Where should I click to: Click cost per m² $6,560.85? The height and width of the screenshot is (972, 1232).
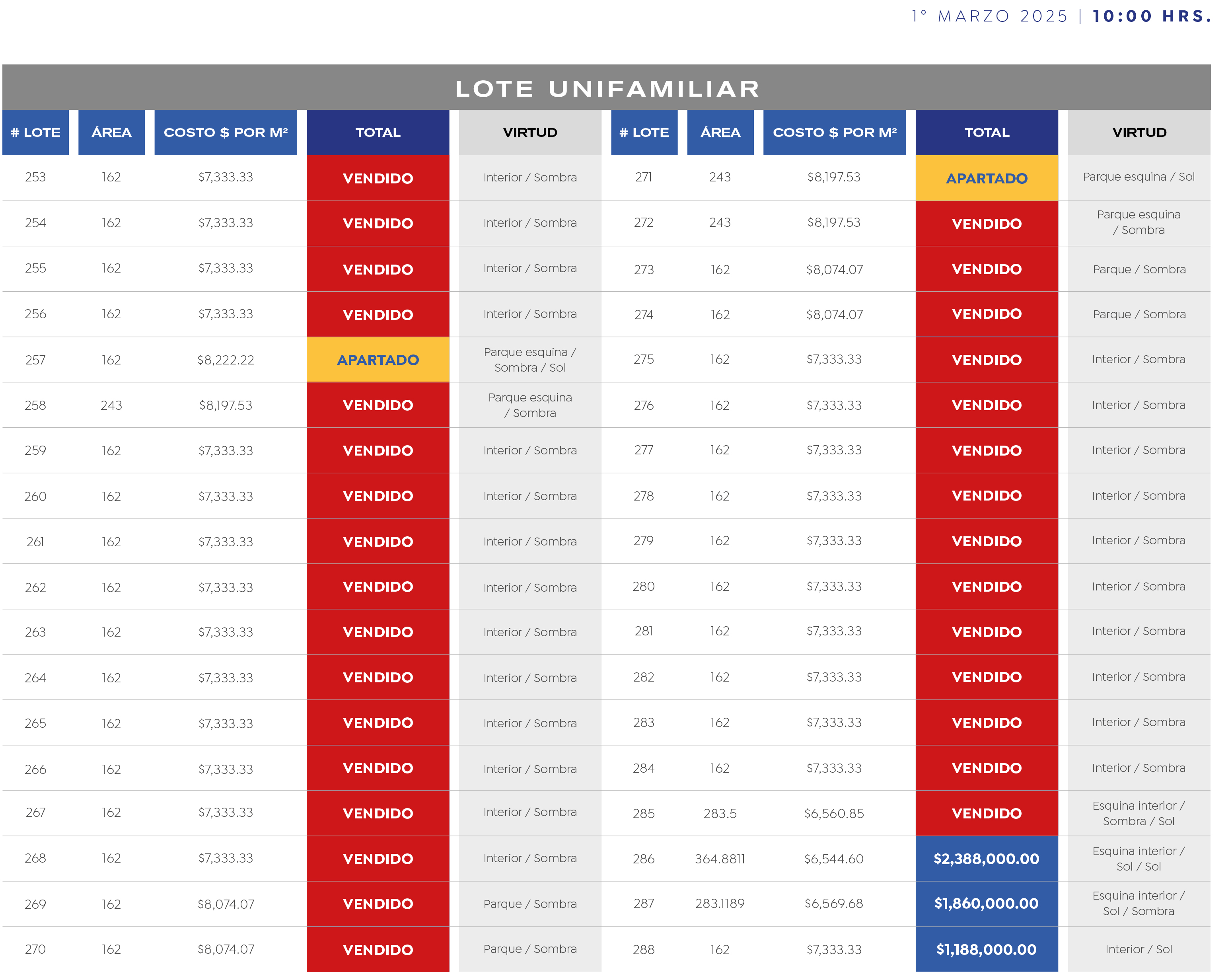(834, 813)
